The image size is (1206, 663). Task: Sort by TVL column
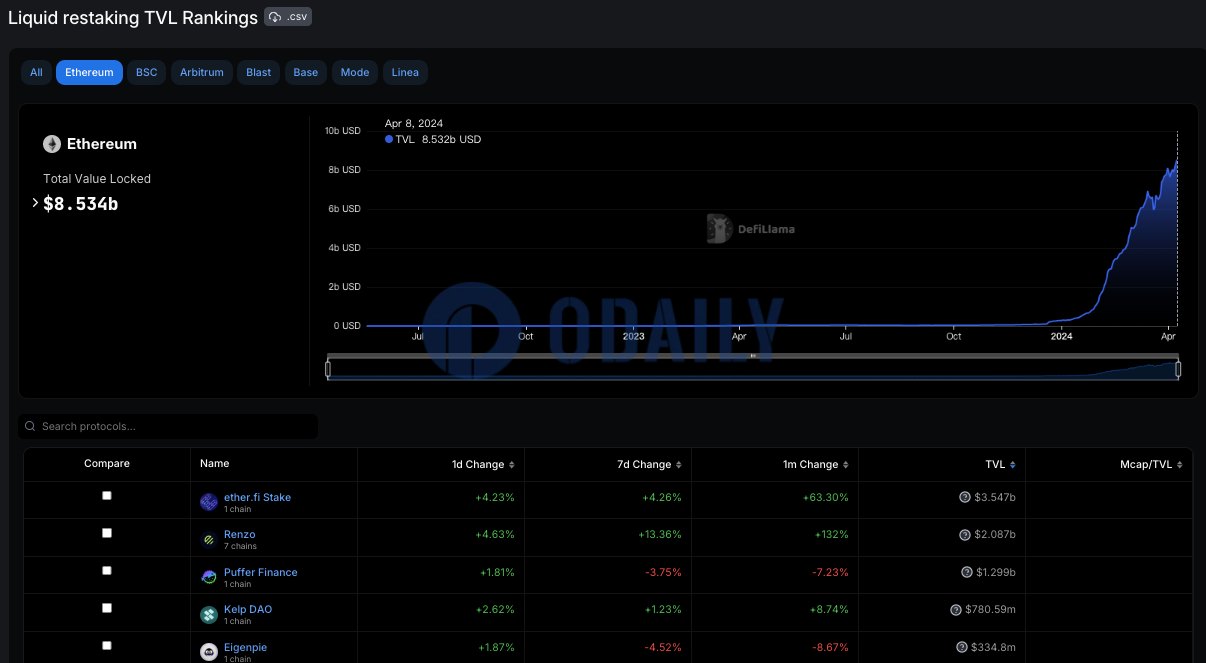click(x=1000, y=464)
